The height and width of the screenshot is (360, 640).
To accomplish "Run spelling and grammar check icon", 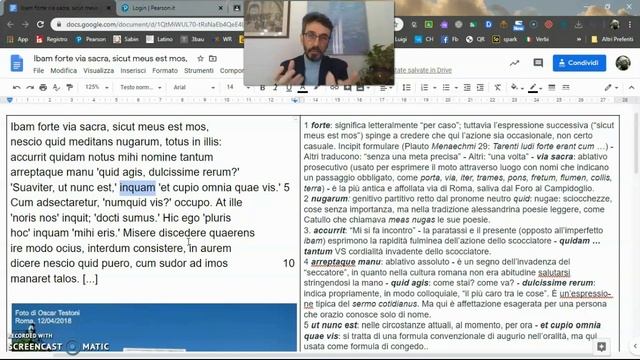I will pyautogui.click(x=56, y=87).
